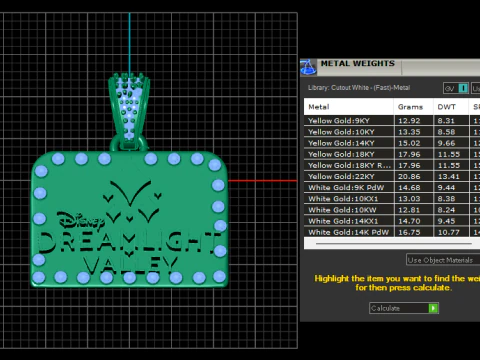Image resolution: width=480 pixels, height=360 pixels.
Task: Click the 14.68 grams cell
Action: (413, 188)
